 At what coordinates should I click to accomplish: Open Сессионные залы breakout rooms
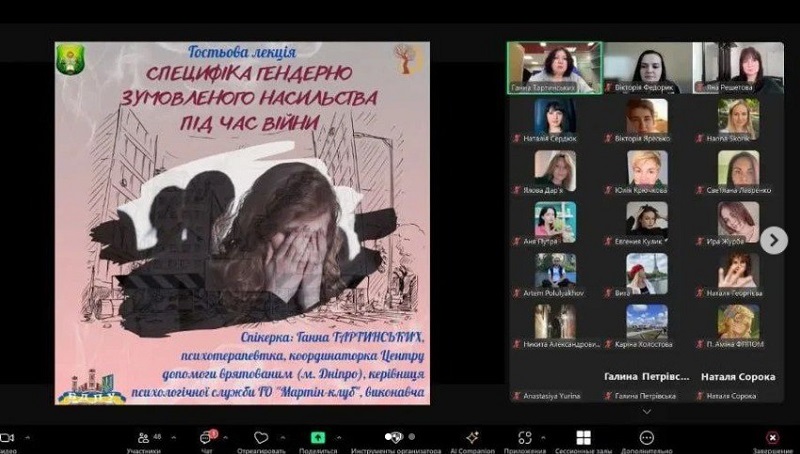pyautogui.click(x=583, y=438)
